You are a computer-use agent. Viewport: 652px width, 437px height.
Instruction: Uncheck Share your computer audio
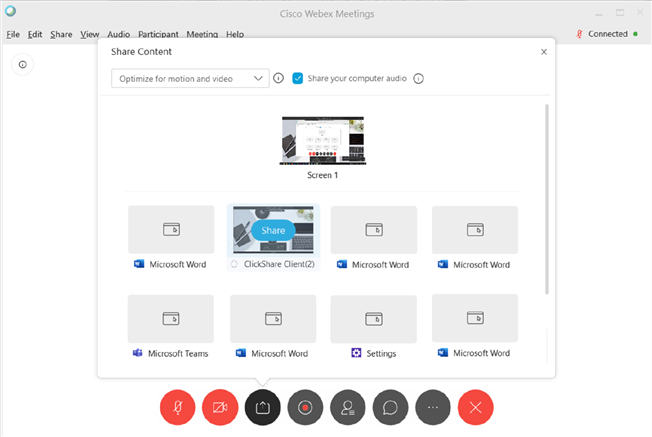(298, 78)
